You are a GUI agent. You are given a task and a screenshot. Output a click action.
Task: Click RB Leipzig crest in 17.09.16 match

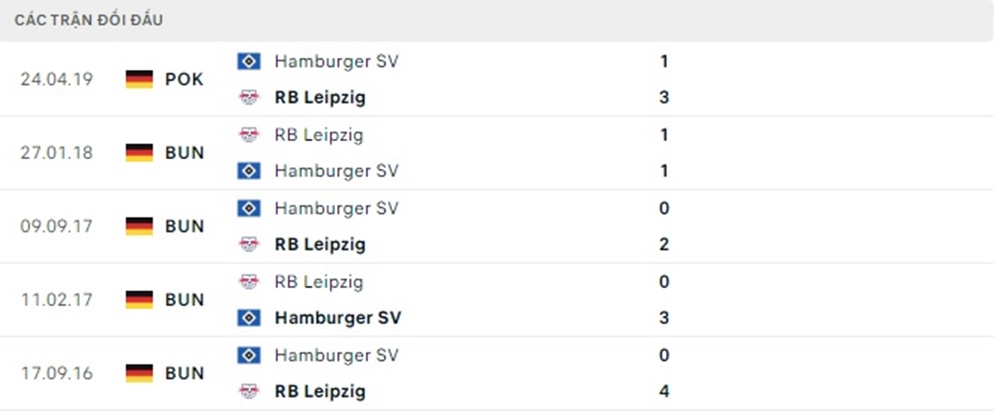(248, 391)
